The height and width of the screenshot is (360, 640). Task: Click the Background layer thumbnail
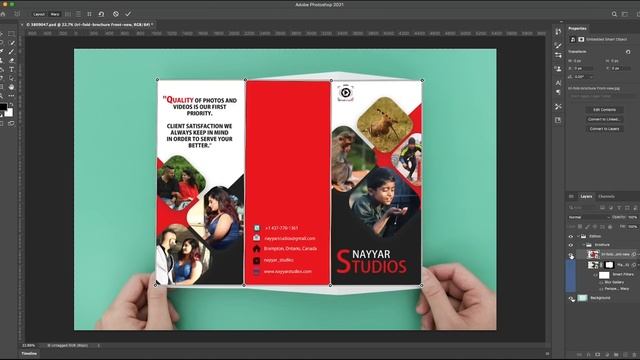point(582,298)
